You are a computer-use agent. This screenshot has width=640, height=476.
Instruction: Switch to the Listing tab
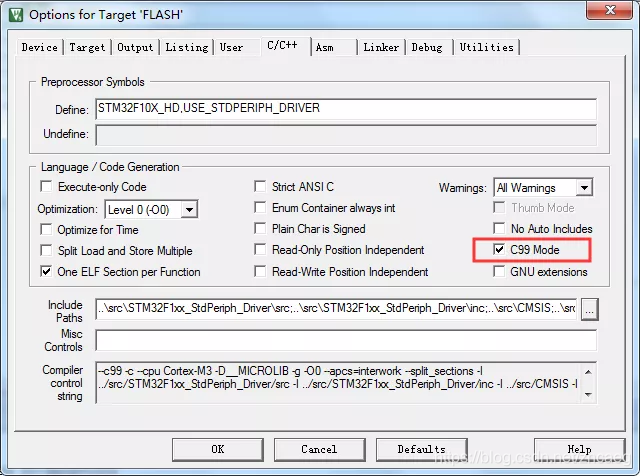click(x=187, y=47)
